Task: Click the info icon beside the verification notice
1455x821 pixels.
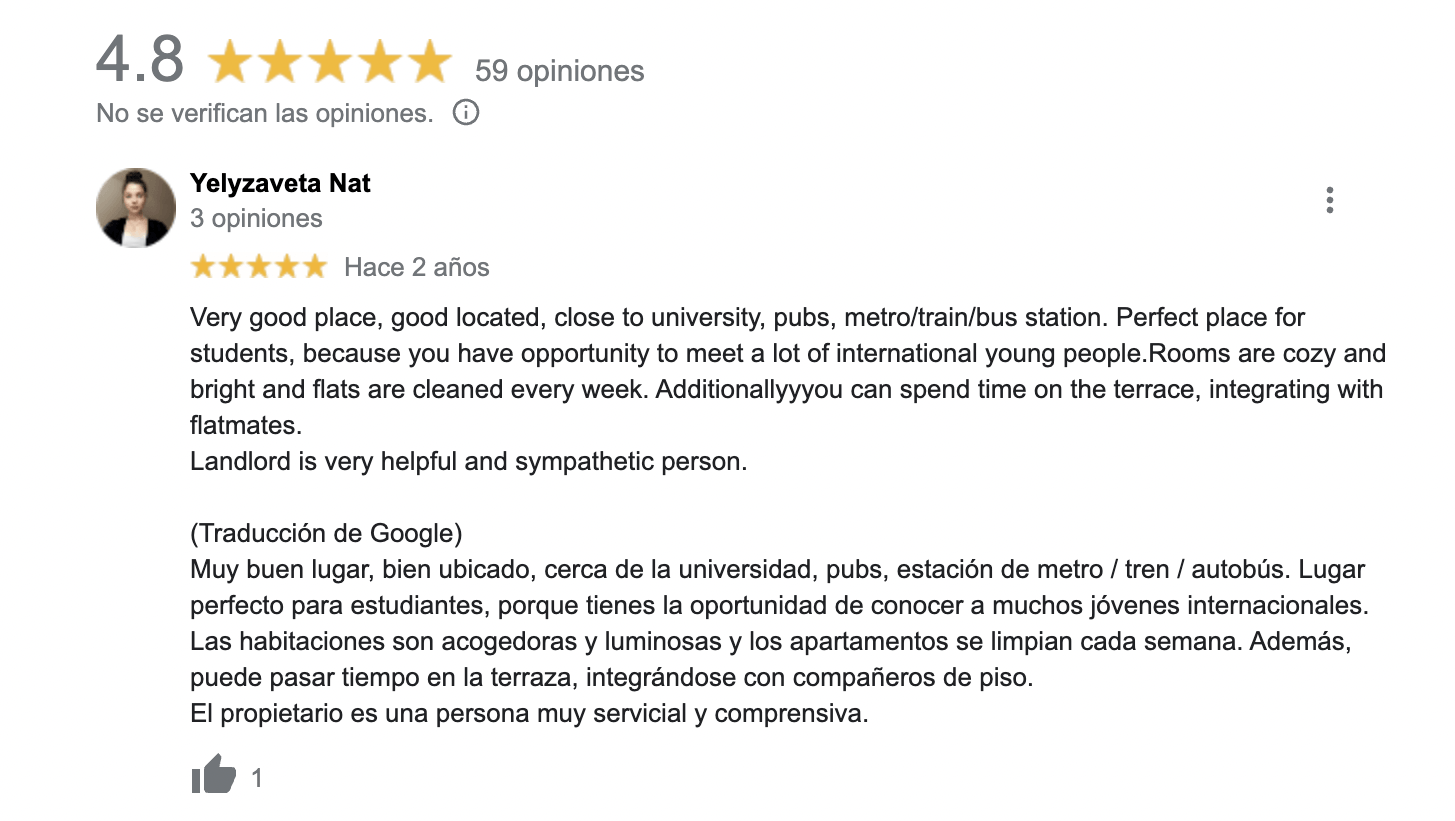Action: coord(466,113)
